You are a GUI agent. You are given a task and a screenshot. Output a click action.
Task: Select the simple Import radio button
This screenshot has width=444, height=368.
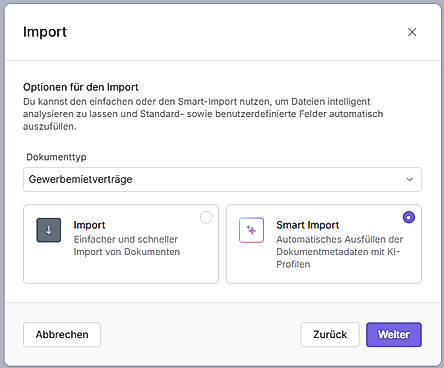pos(206,217)
